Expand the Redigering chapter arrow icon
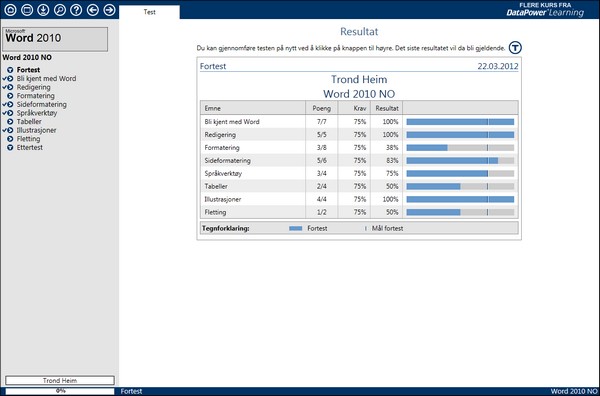Image resolution: width=600 pixels, height=396 pixels. tap(10, 87)
